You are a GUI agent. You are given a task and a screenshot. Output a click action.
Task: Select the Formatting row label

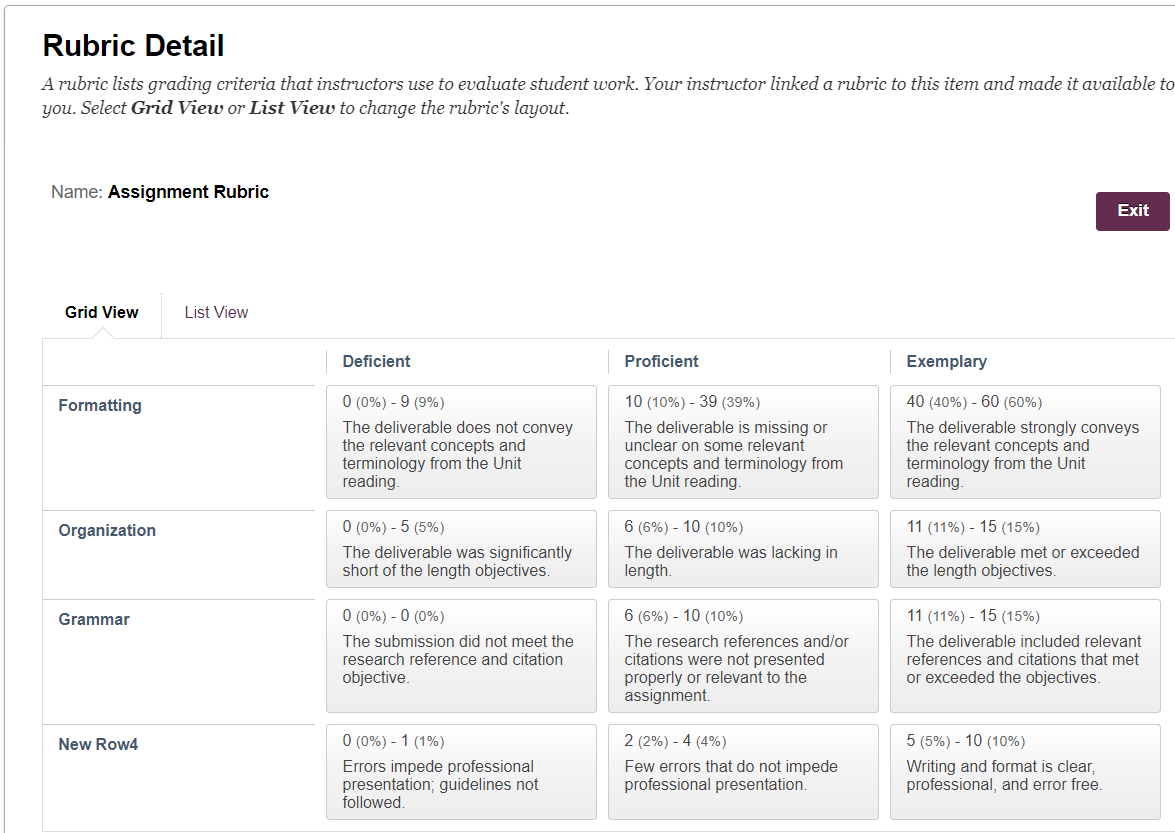coord(100,406)
